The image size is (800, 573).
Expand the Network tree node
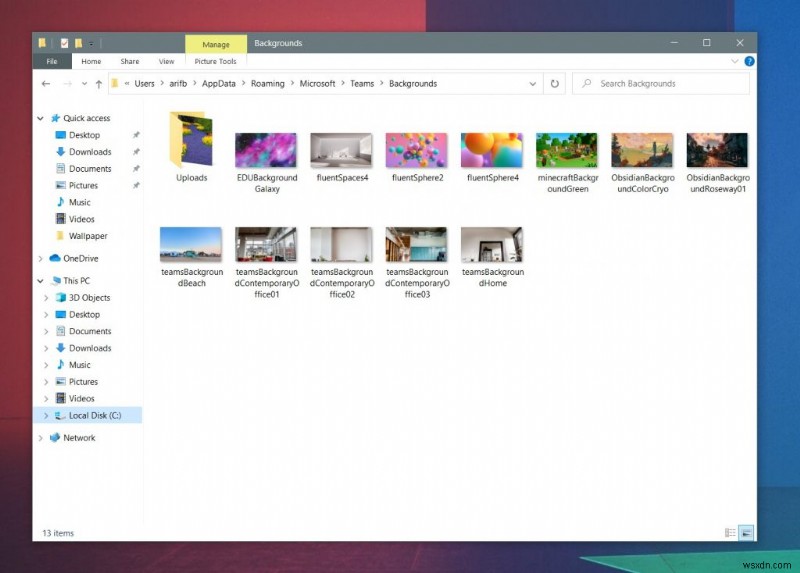coord(40,438)
